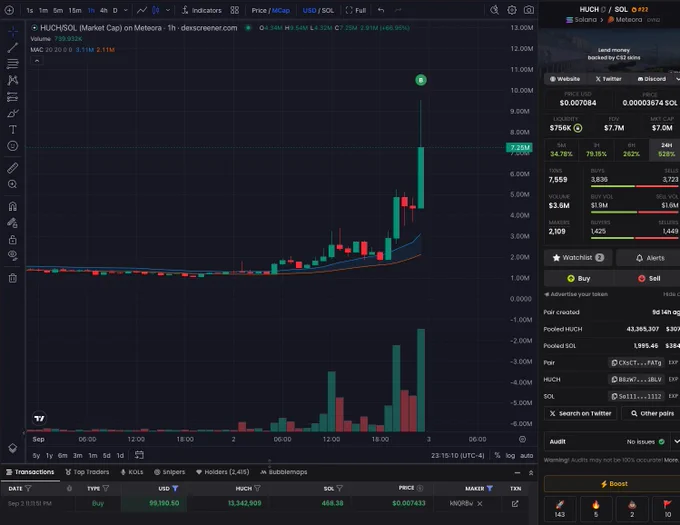Screen dimensions: 680x525
Task: Open the time axis settings icon
Action: click(523, 439)
